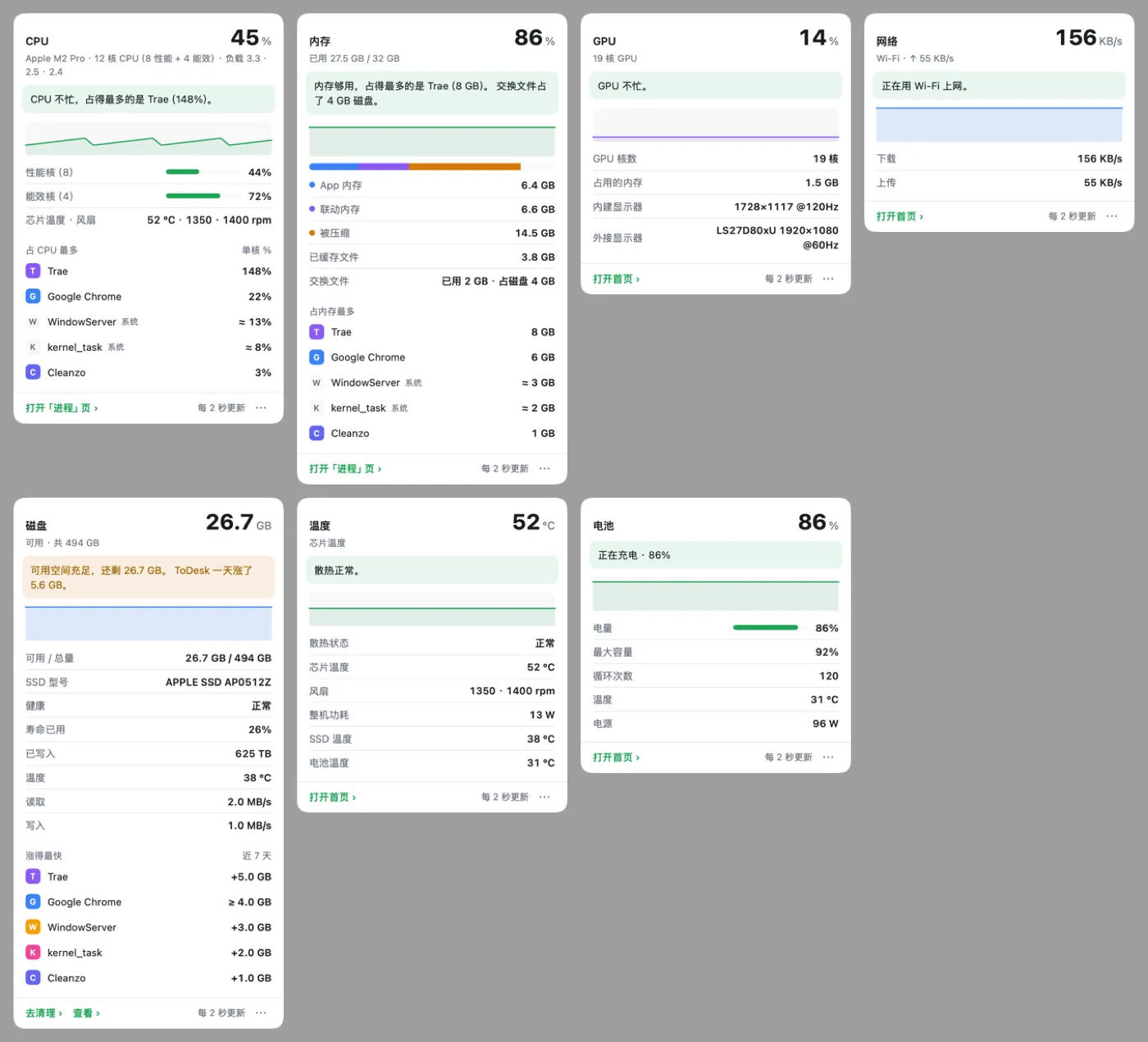This screenshot has height=1042, width=1148.
Task: Open 进程 page link in memory card
Action: coord(345,469)
